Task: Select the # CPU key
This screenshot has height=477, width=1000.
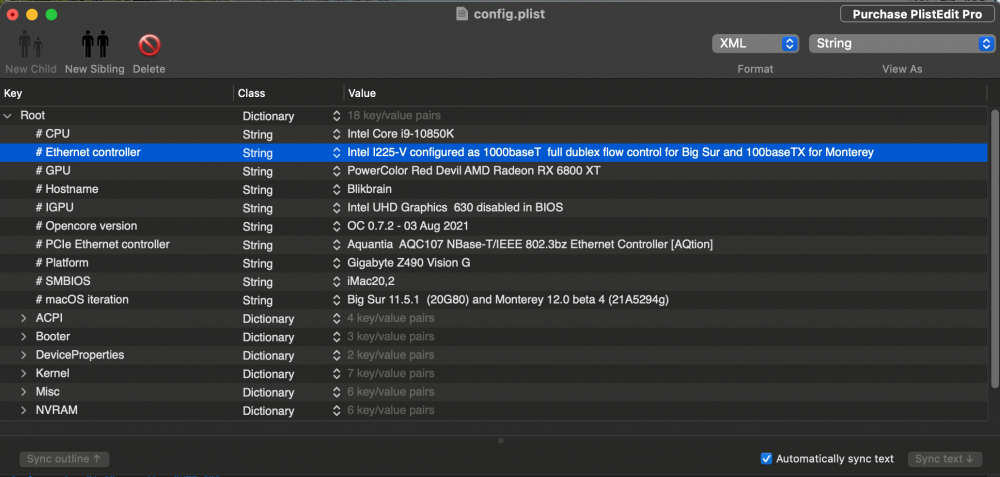Action: tap(52, 134)
